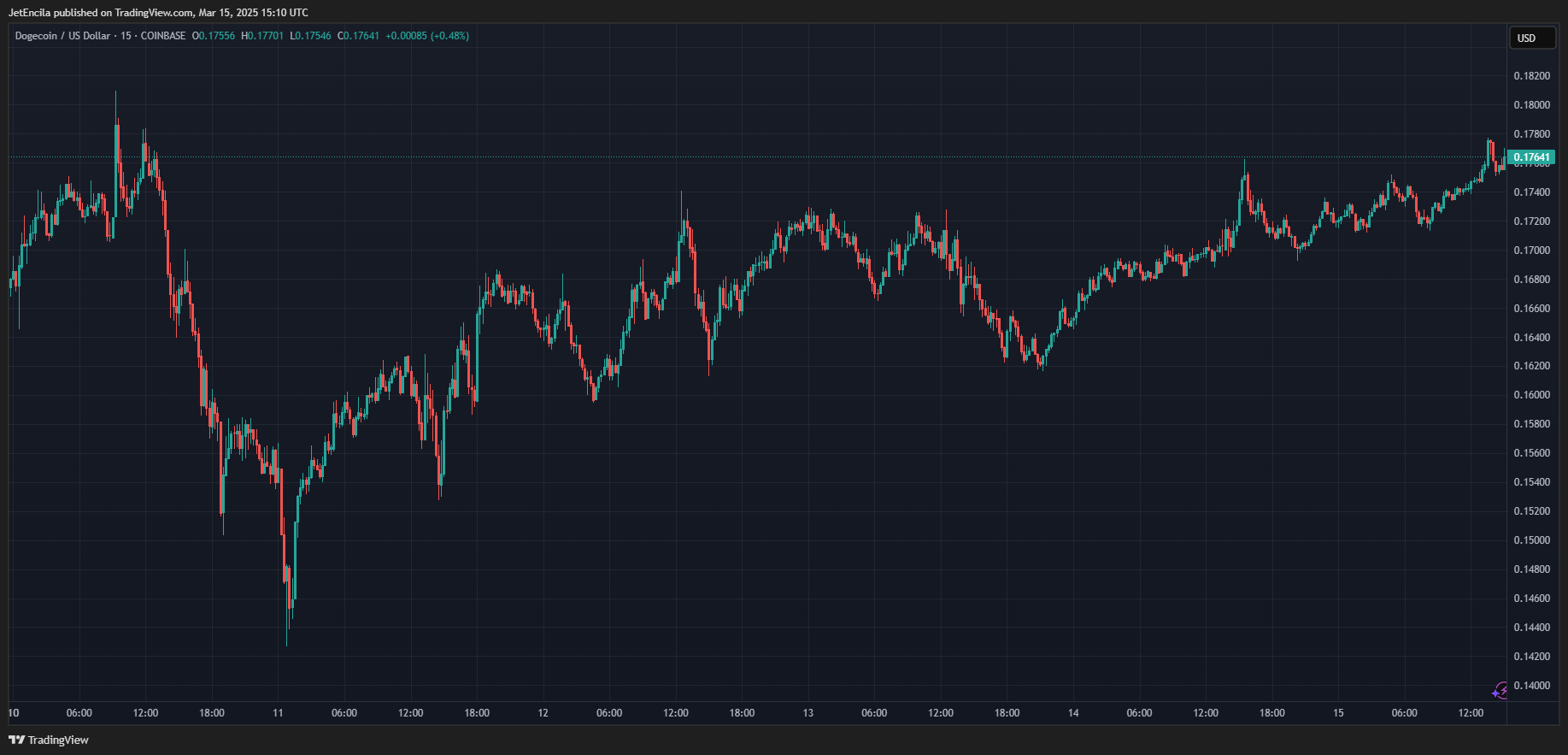Click the 0.15400 price axis label
Image resolution: width=1568 pixels, height=755 pixels.
coord(1531,482)
